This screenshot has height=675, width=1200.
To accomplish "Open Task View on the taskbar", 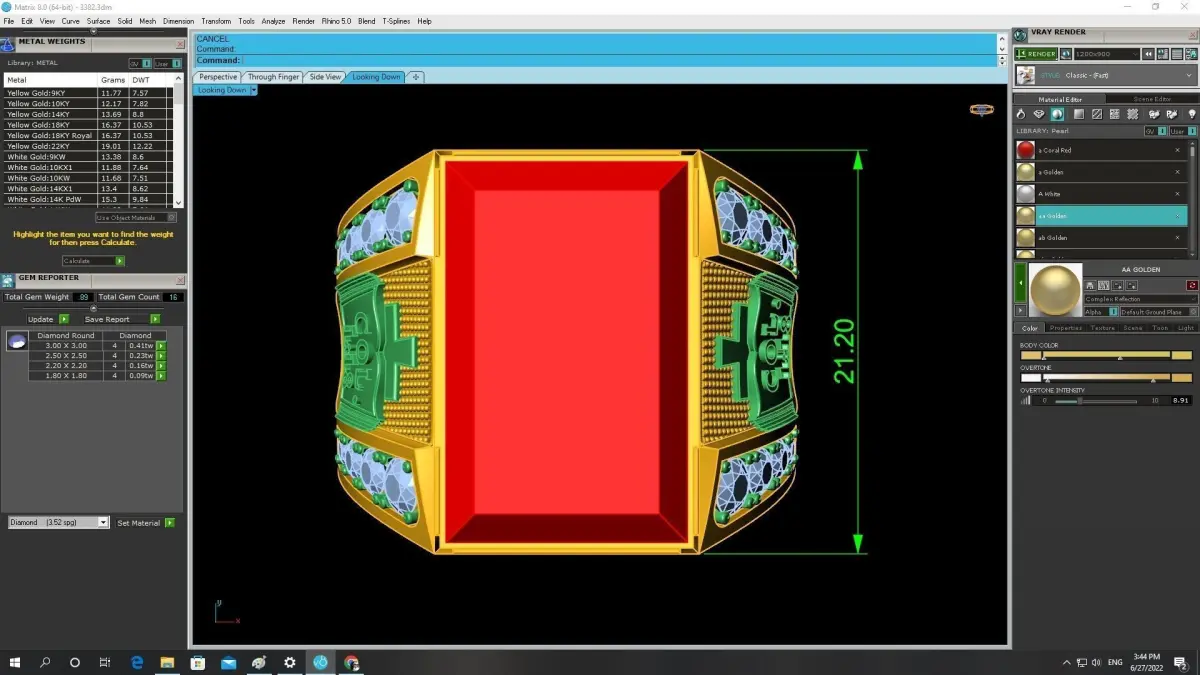I will 105,662.
